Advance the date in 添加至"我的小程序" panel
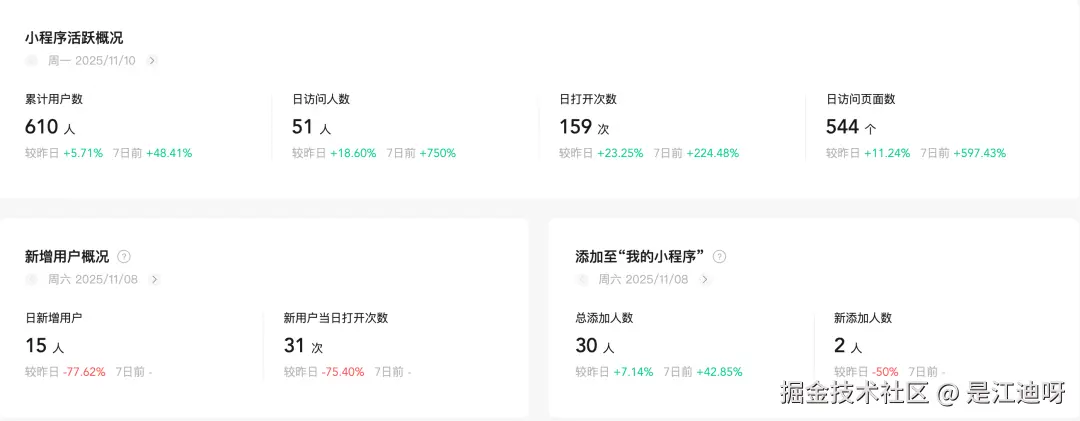This screenshot has height=421, width=1080. (x=704, y=280)
